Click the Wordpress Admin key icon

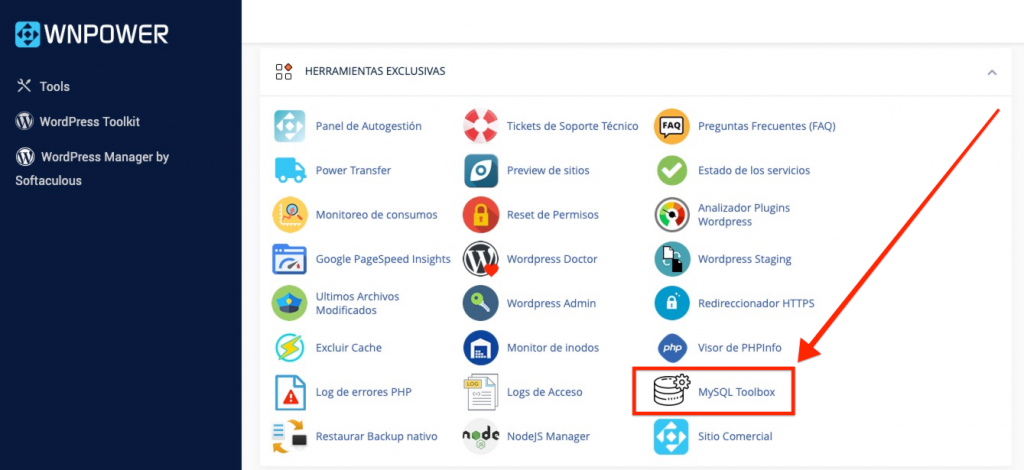(481, 303)
